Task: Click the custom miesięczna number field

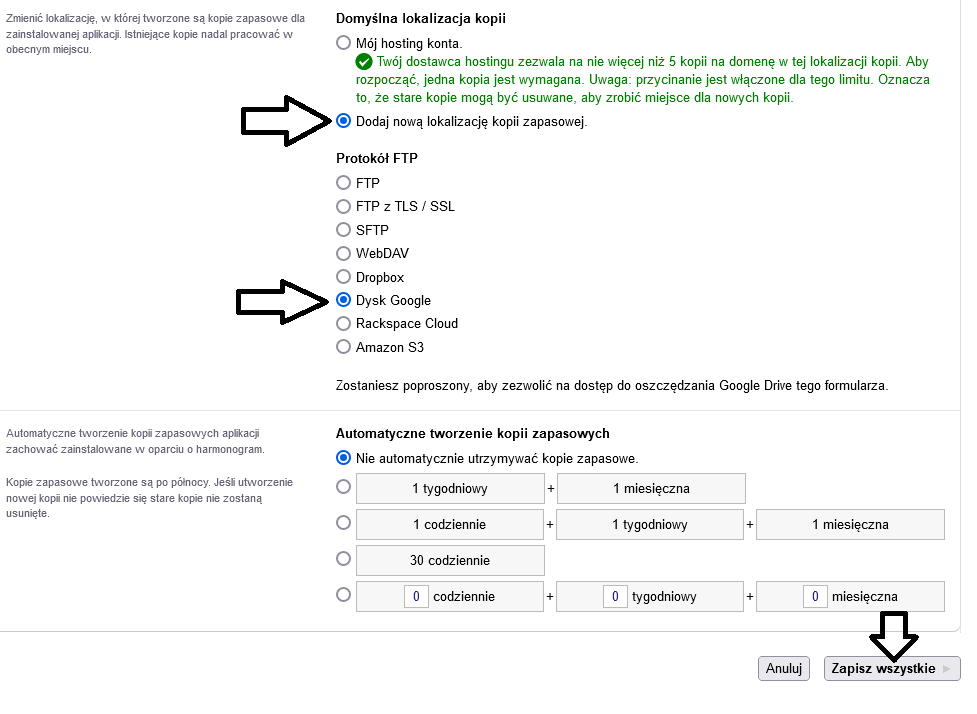Action: point(816,597)
